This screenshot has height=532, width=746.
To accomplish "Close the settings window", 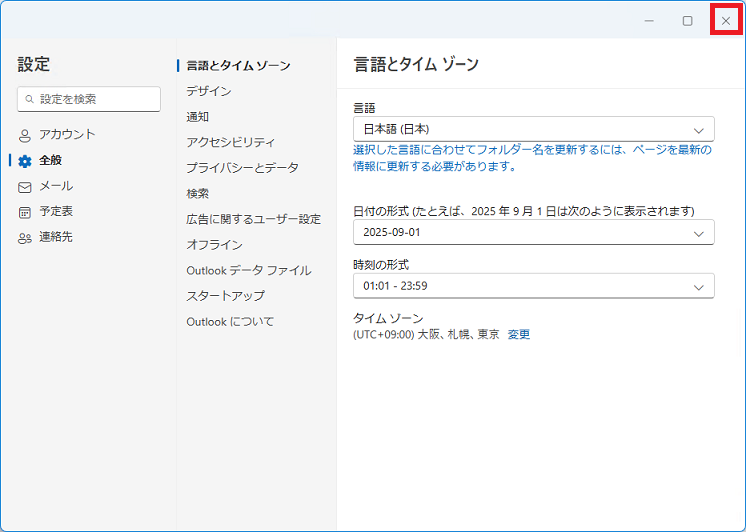I will [726, 20].
